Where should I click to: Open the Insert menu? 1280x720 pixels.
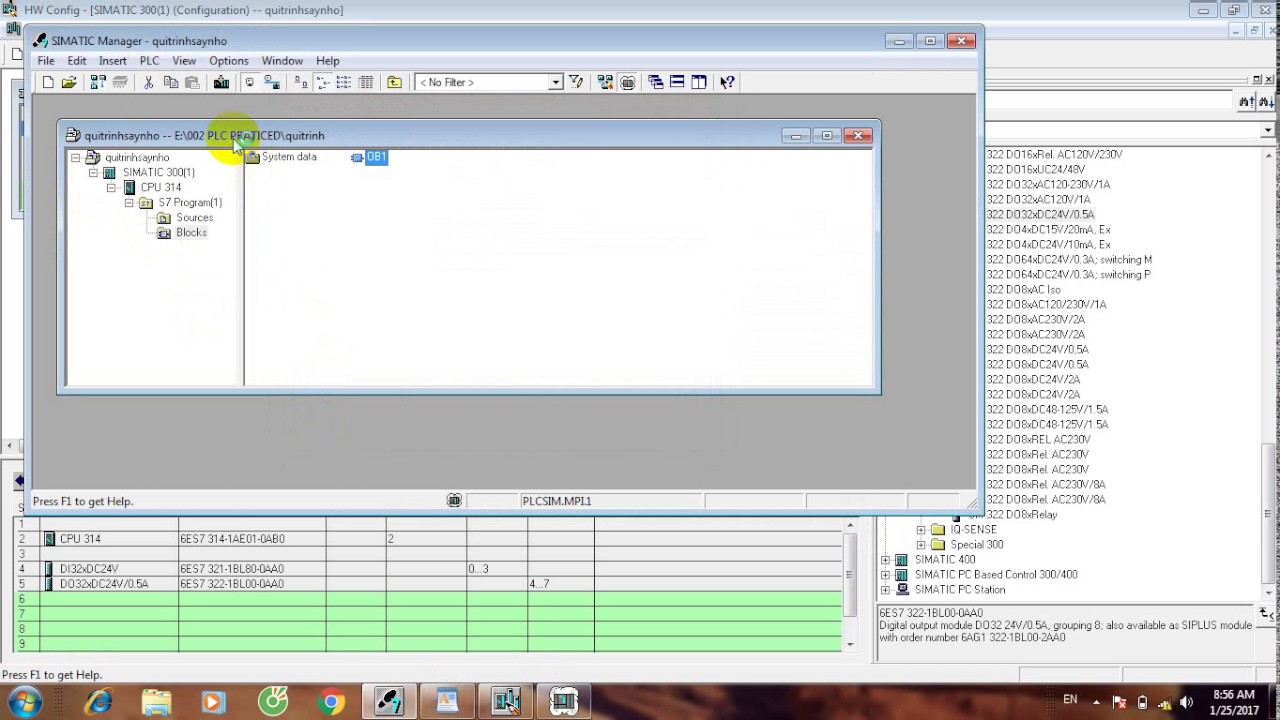[113, 61]
